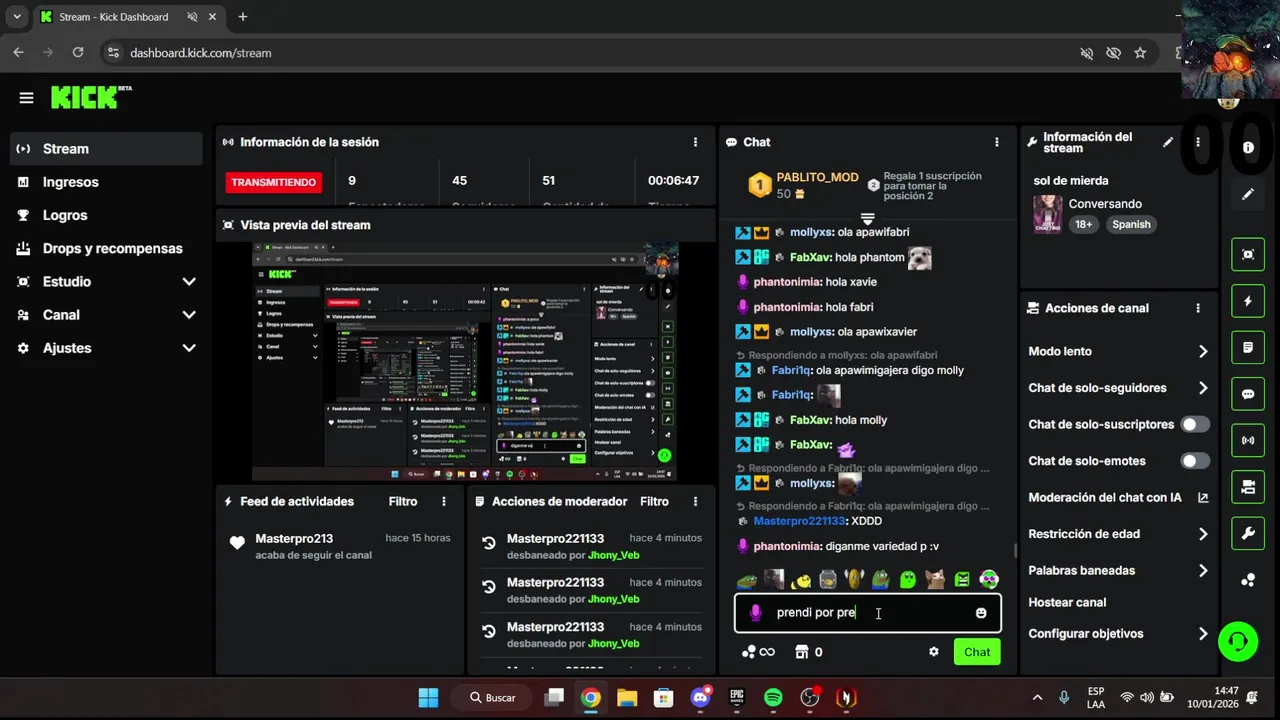
Task: Open Drops y recompensas in the sidebar
Action: coord(106,248)
